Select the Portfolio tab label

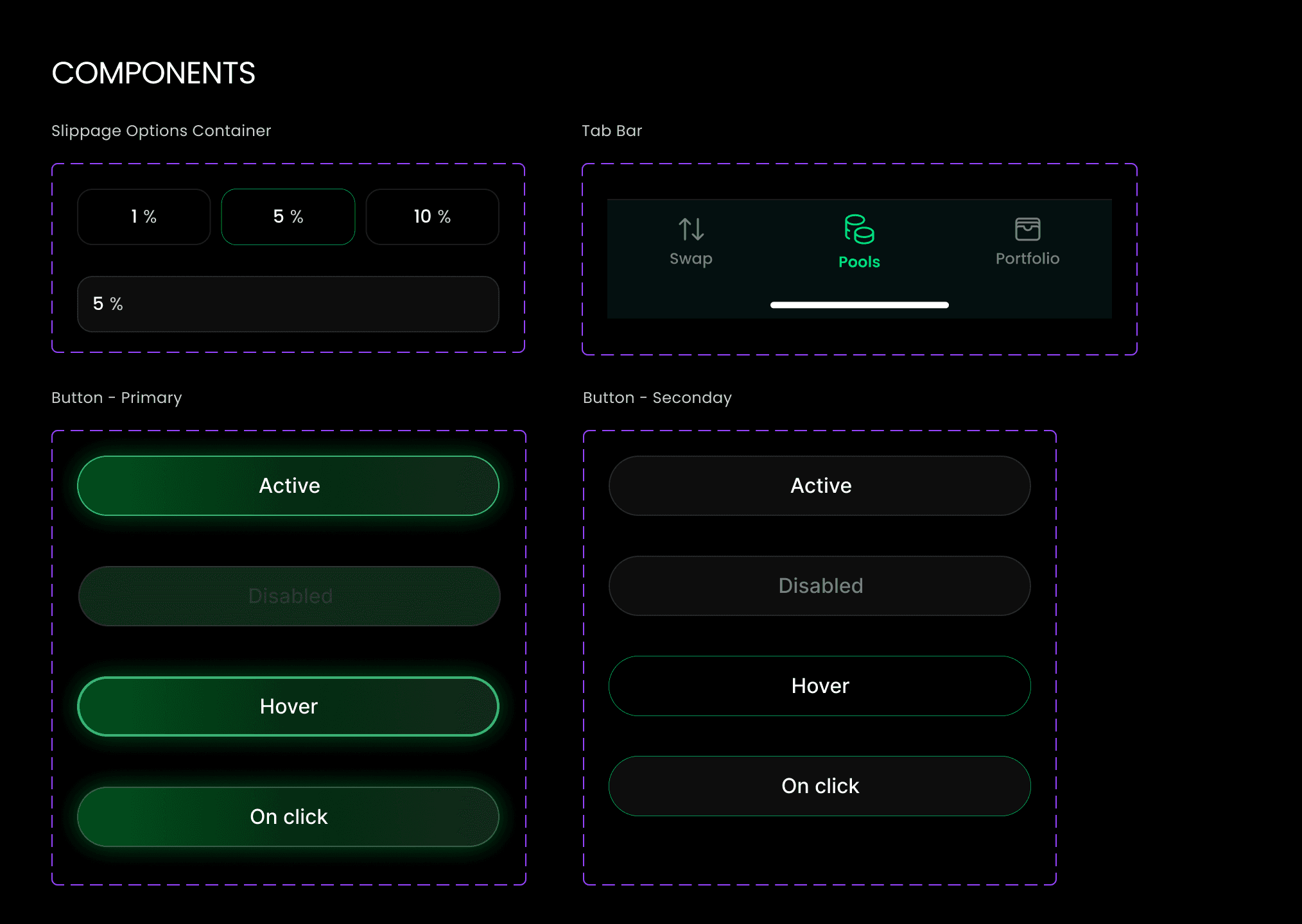1028,259
